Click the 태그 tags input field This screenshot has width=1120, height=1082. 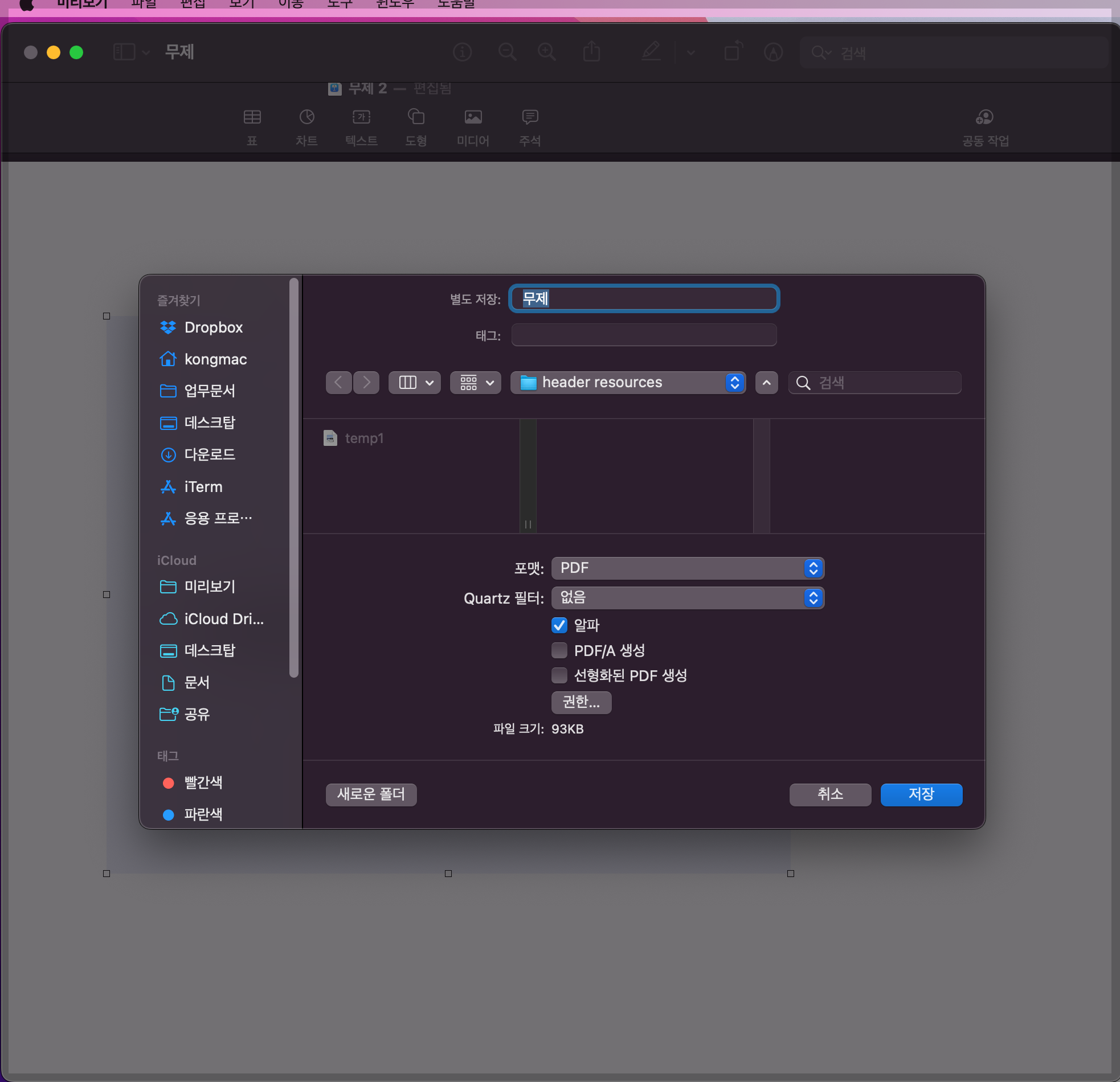click(643, 335)
